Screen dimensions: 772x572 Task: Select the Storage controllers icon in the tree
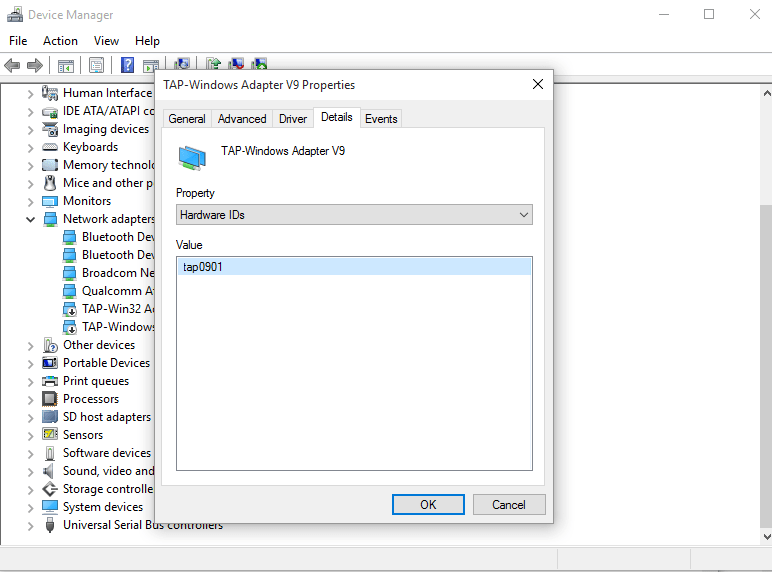tap(50, 489)
